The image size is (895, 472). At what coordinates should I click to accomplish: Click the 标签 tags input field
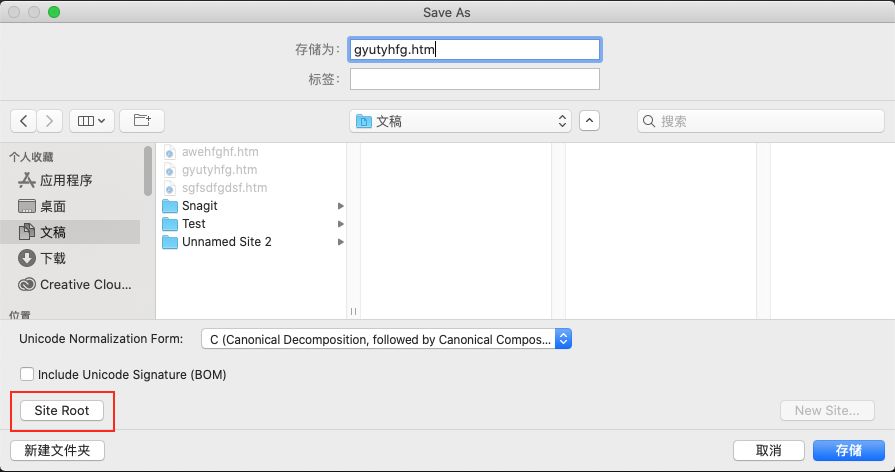(x=474, y=79)
